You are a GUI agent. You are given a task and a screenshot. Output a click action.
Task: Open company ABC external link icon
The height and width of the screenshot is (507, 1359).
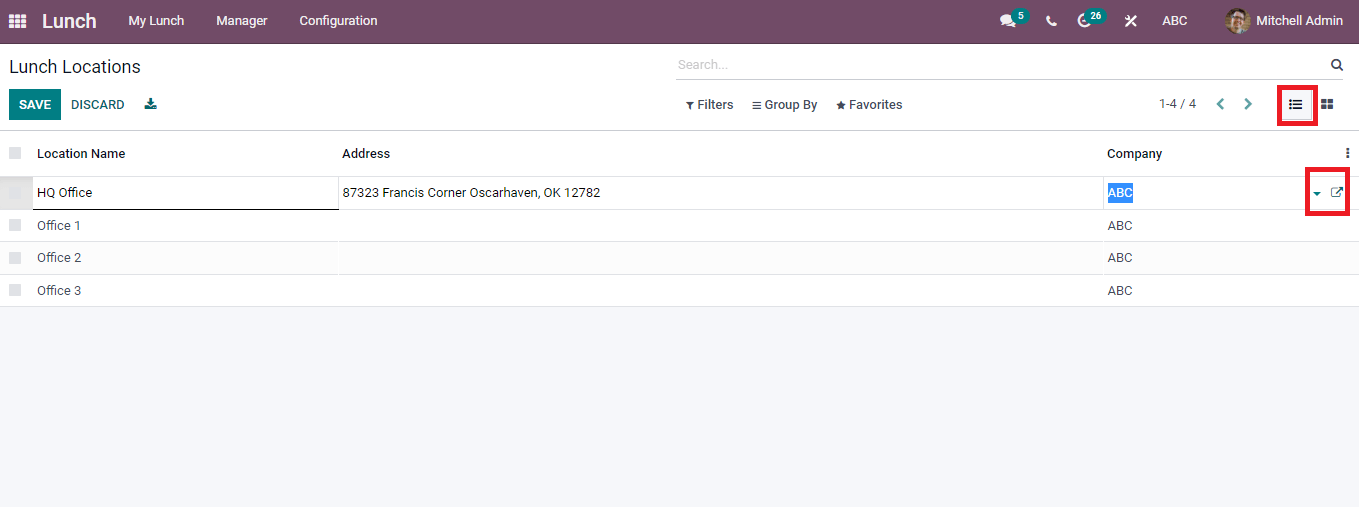1337,193
